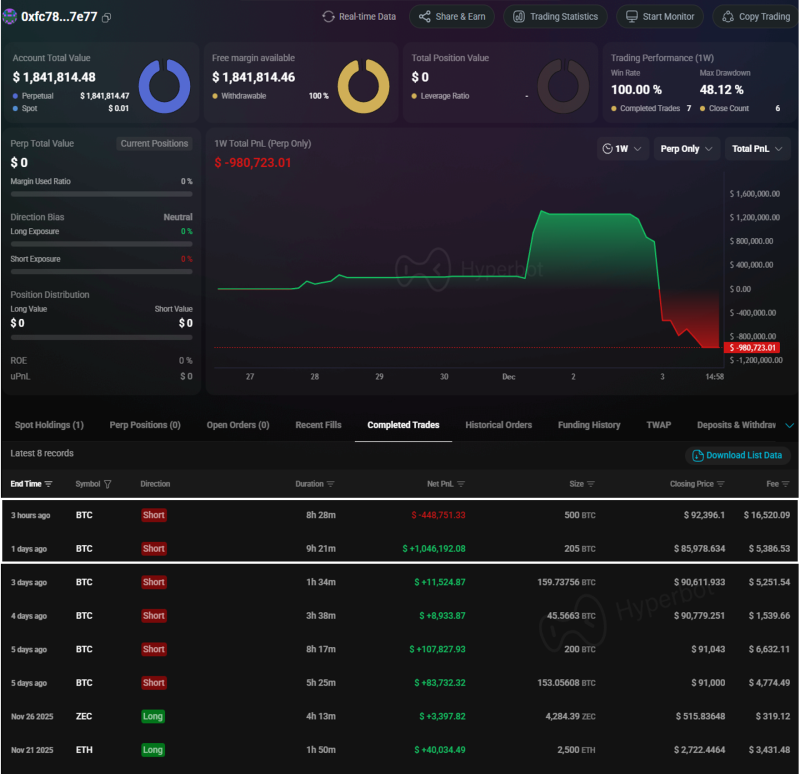Switch to the Recent Fills tab

coord(318,424)
